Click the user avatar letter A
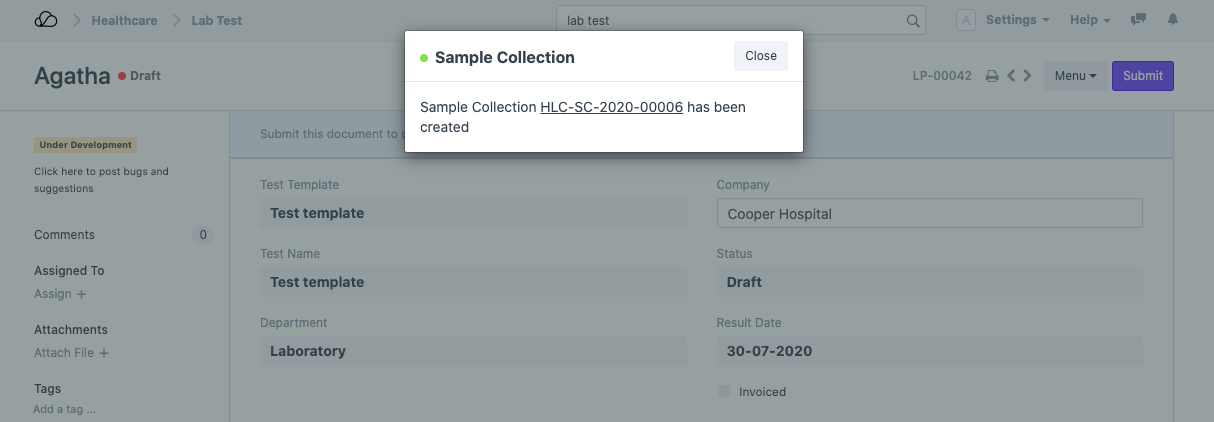This screenshot has width=1214, height=422. tap(966, 20)
